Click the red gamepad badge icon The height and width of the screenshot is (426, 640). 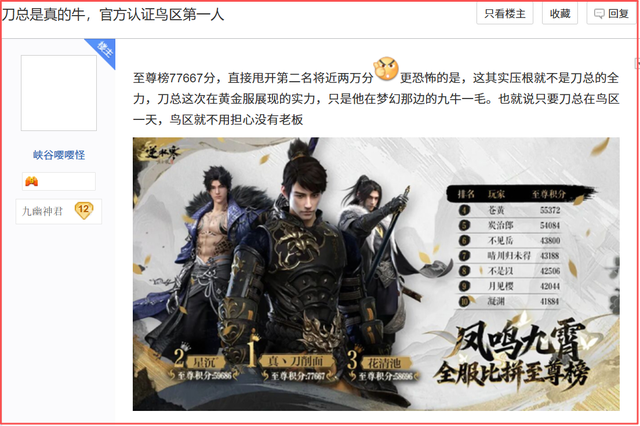[x=31, y=181]
